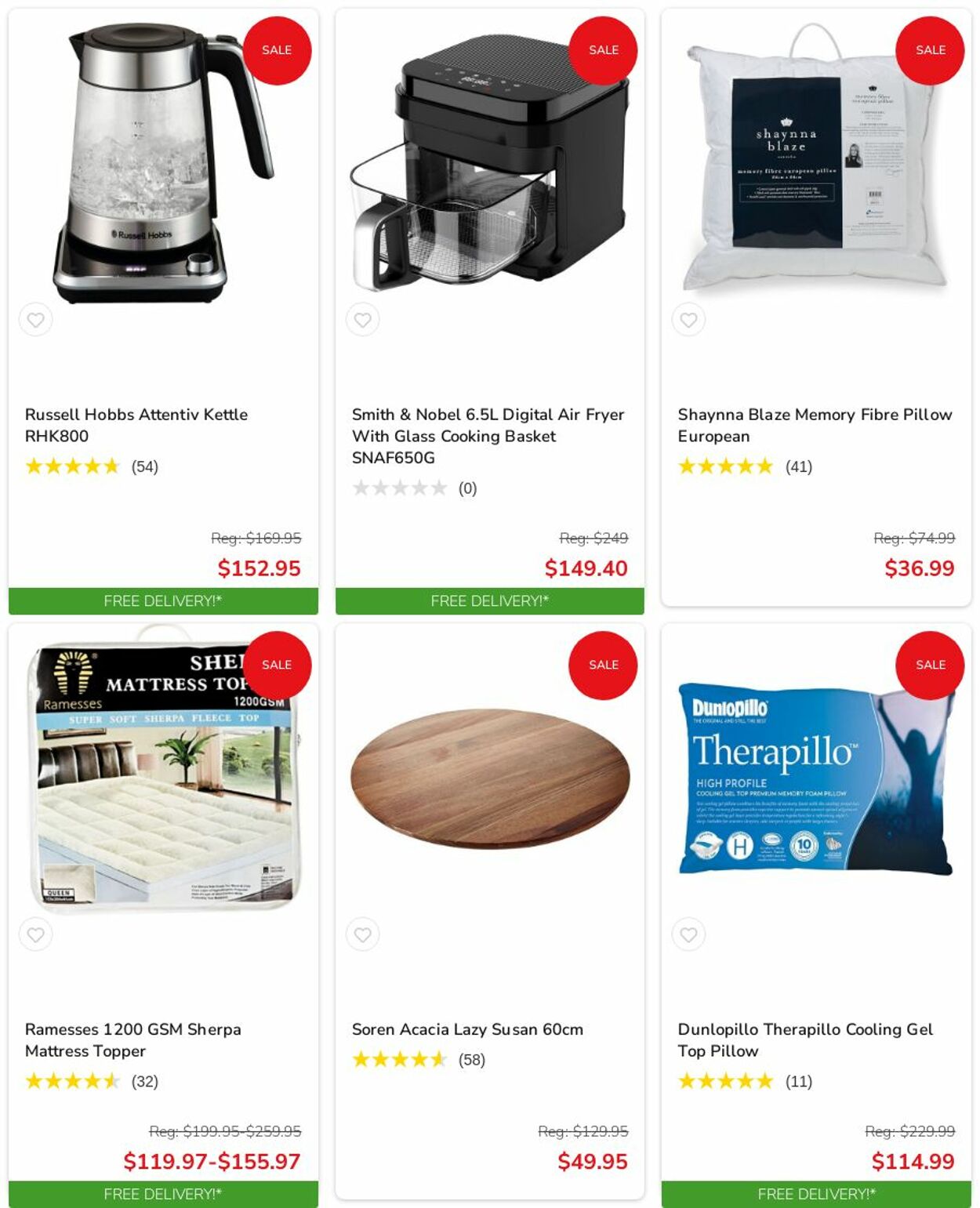Click heart icon on Dunlopillo Therapillo pillow
The width and height of the screenshot is (980, 1208).
pyautogui.click(x=688, y=934)
